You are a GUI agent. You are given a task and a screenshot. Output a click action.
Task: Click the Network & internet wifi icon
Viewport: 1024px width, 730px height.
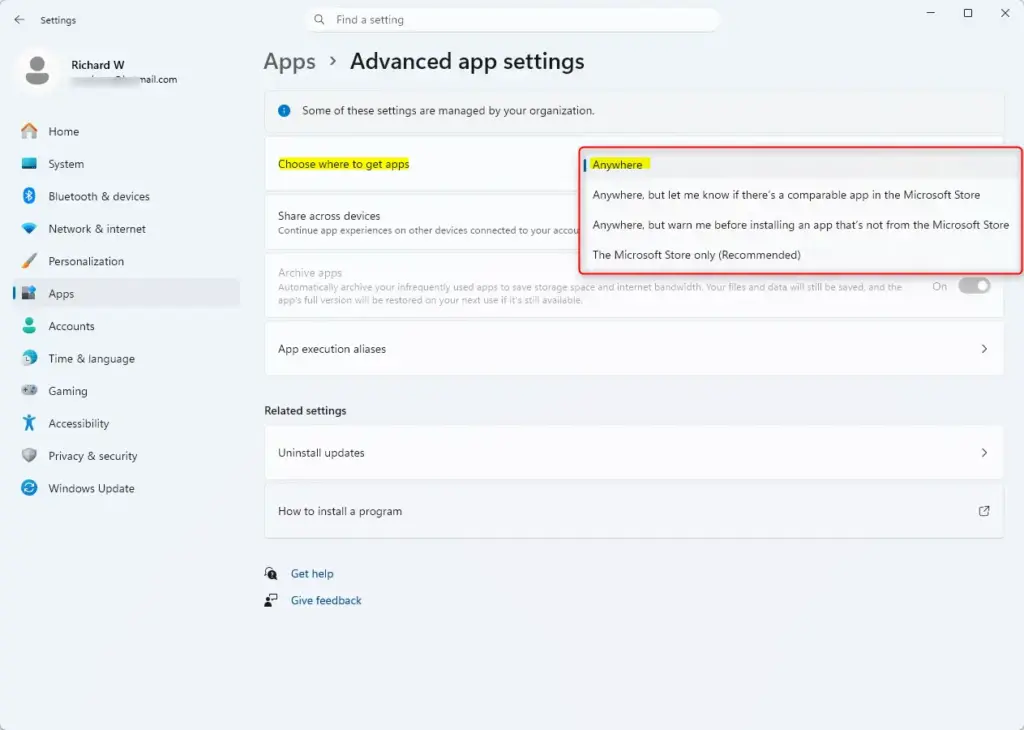coord(29,229)
